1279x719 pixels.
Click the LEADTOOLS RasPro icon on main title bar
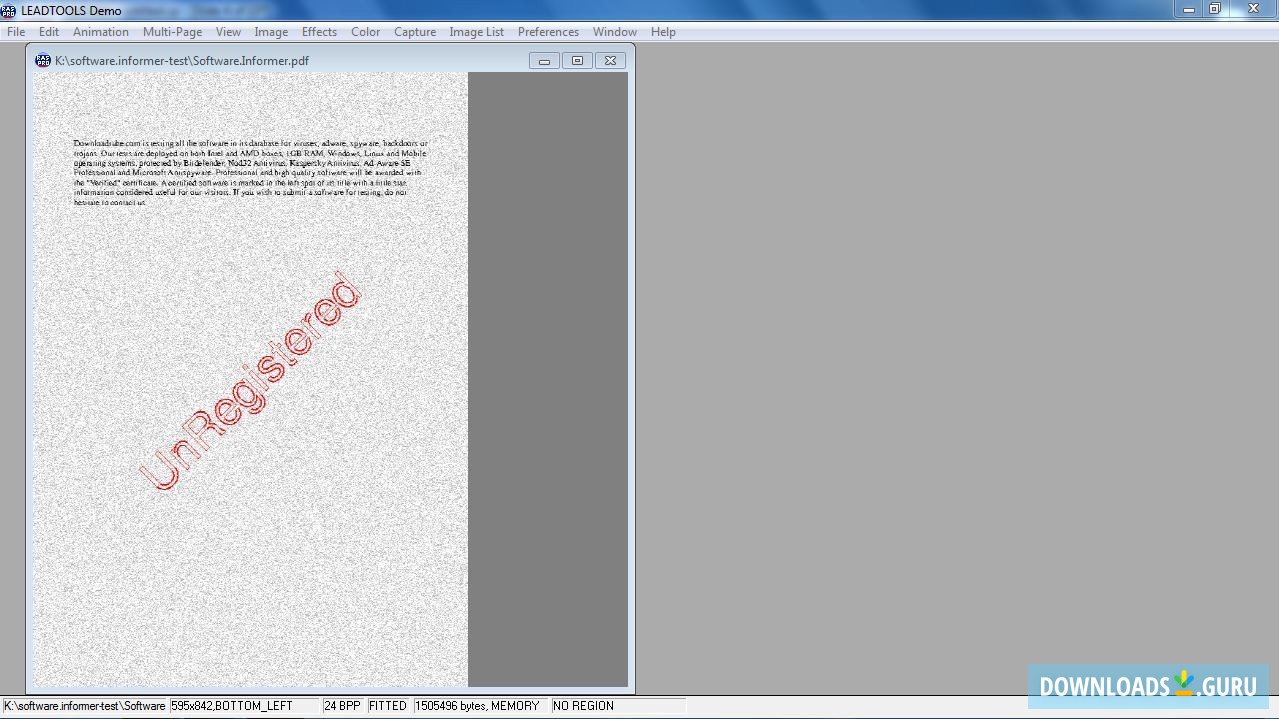(10, 10)
